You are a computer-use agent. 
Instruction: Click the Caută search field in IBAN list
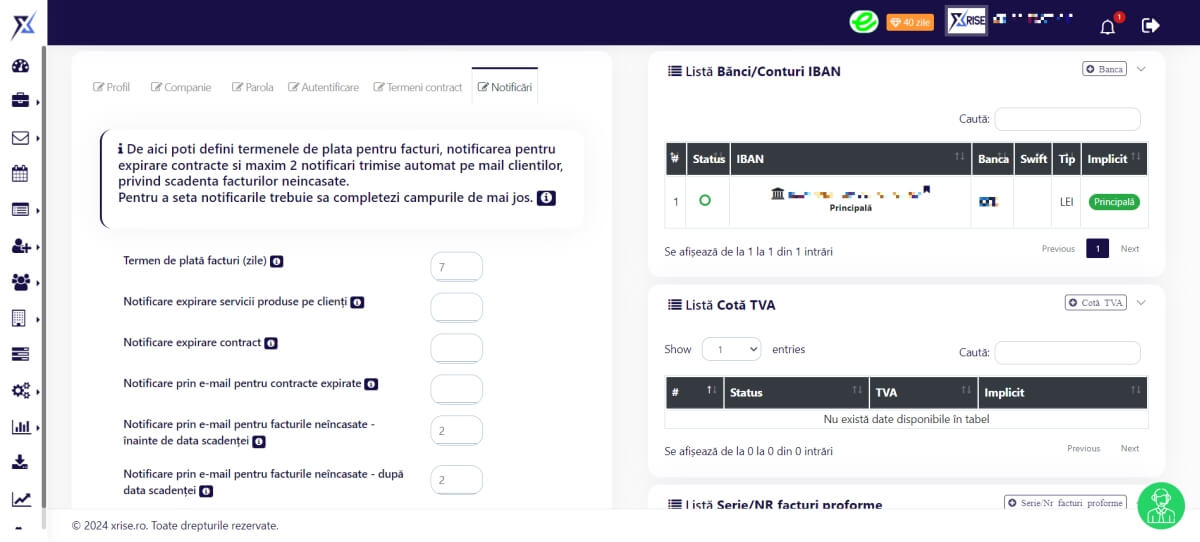pyautogui.click(x=1067, y=119)
